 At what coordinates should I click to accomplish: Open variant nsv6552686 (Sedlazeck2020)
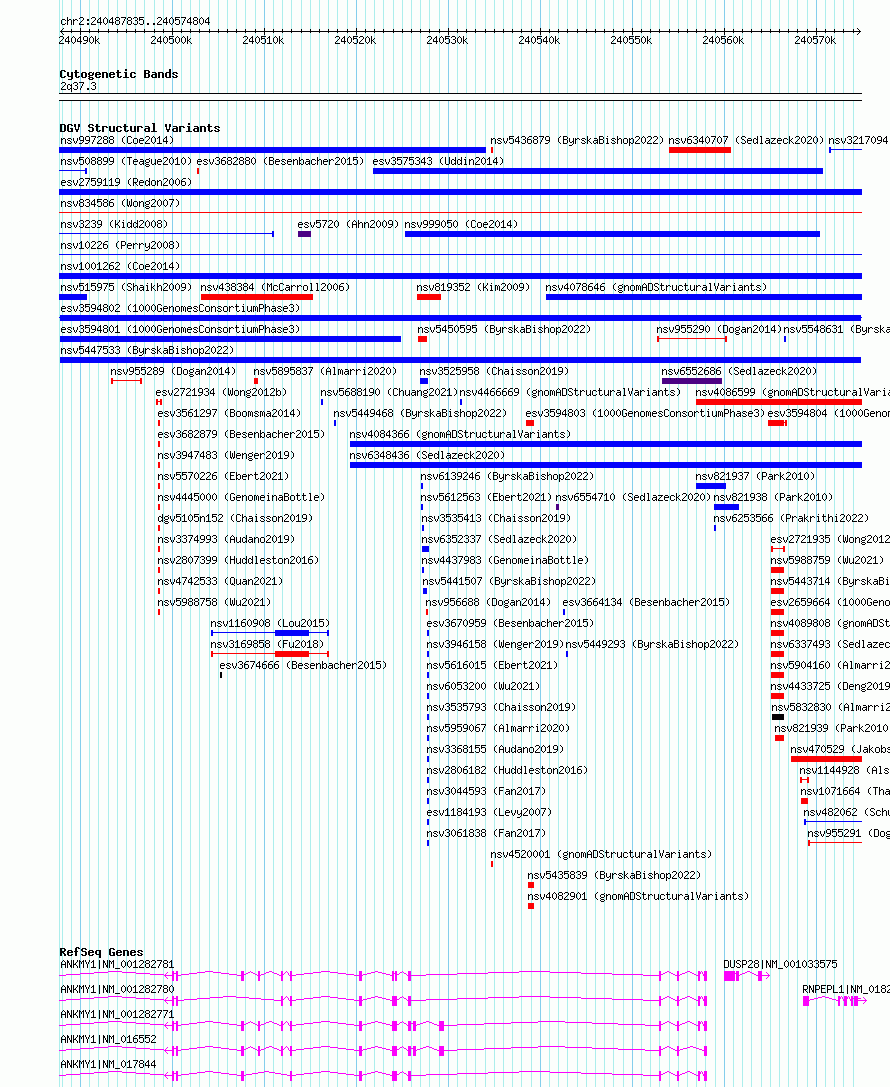click(739, 371)
